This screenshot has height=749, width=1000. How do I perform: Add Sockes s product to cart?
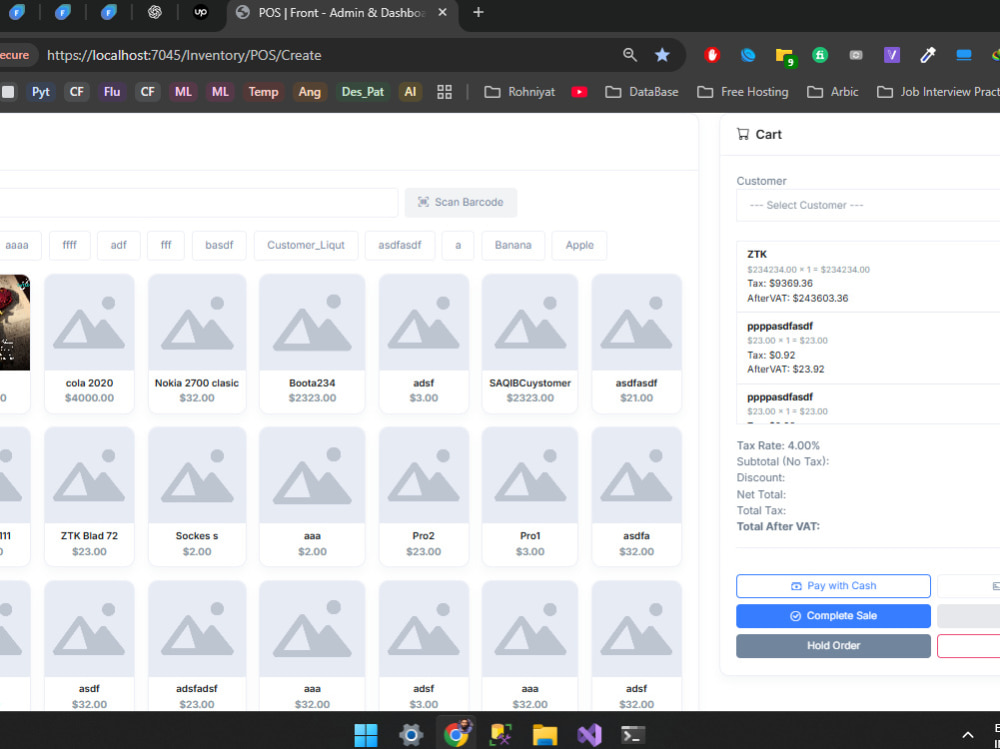click(197, 496)
